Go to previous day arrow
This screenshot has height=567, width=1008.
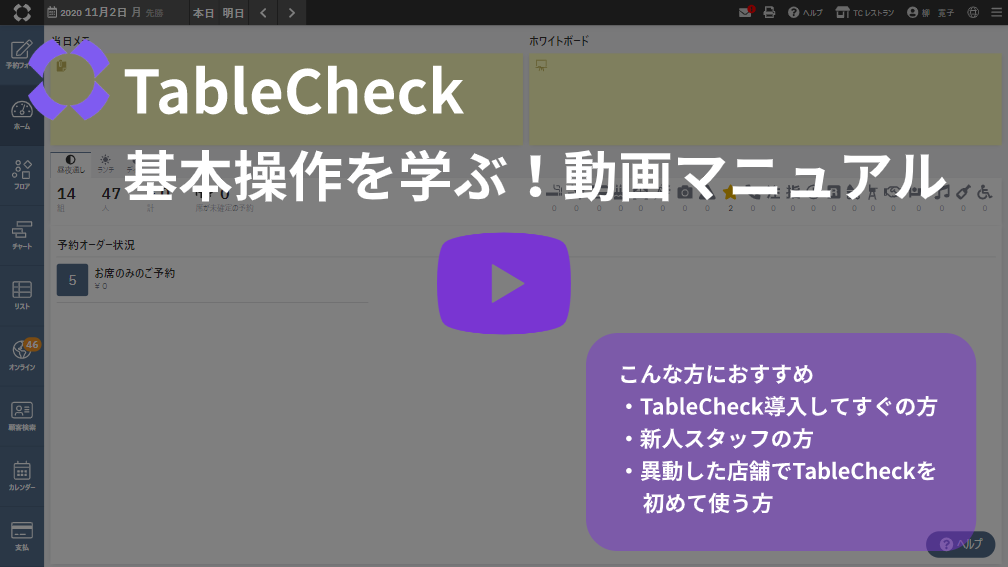point(263,13)
